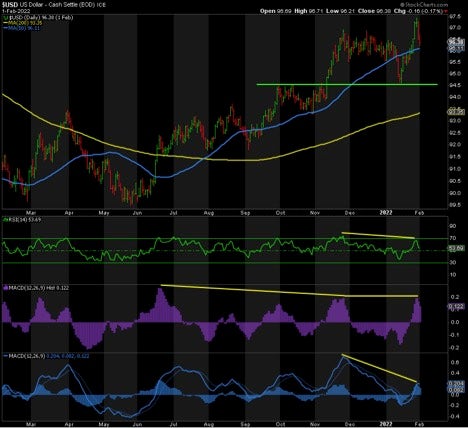Click the Jun label on bottom axis
Viewport: 468px width, 428px height.
coord(137,424)
